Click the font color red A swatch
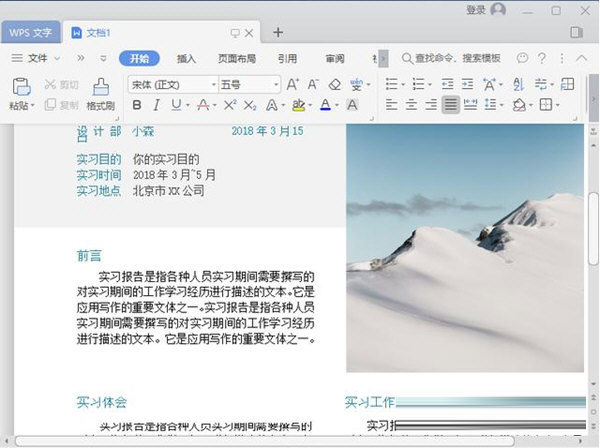 click(324, 105)
